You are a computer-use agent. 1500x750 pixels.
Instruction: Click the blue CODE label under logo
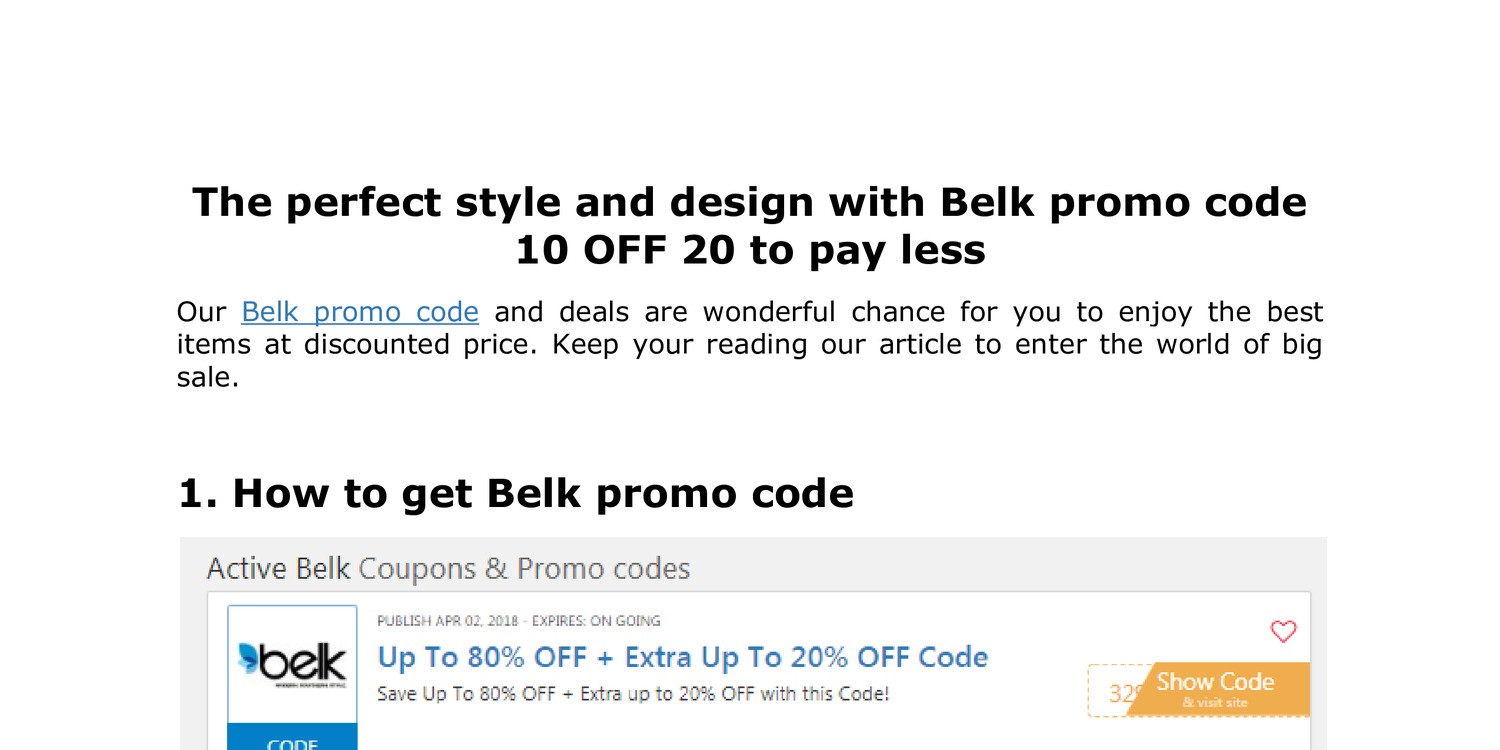[292, 742]
